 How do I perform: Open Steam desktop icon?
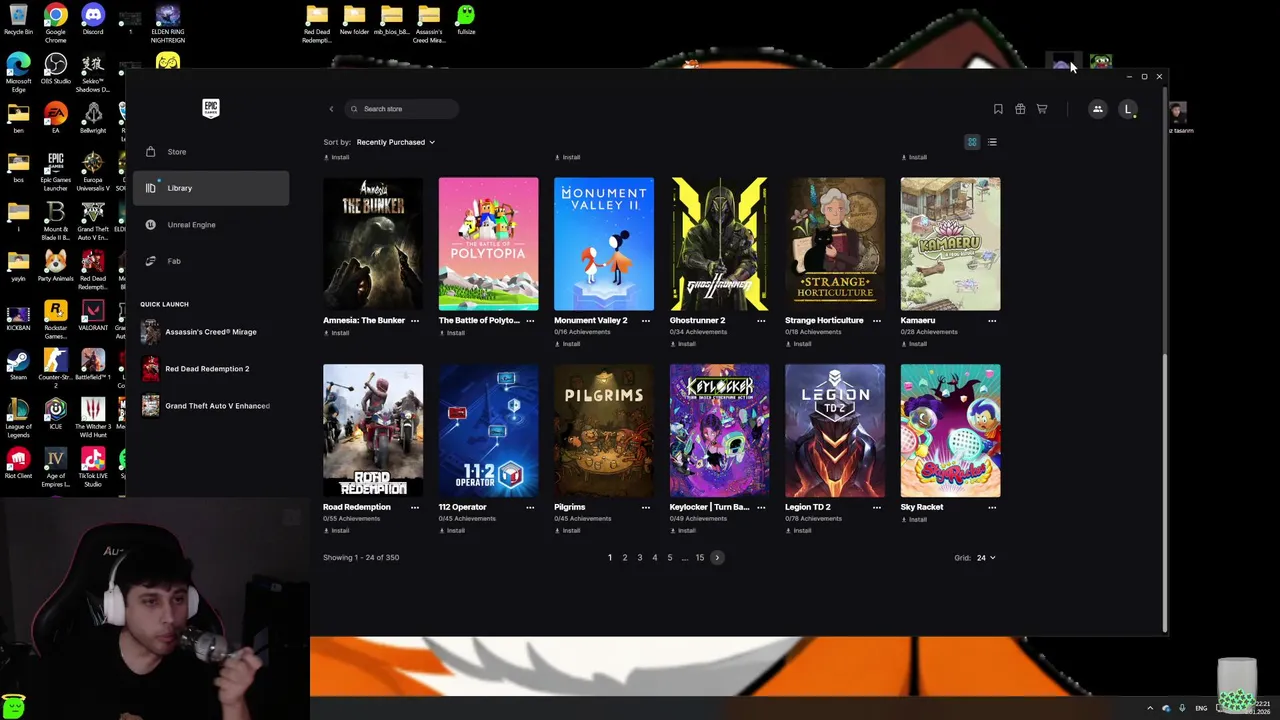click(x=18, y=366)
